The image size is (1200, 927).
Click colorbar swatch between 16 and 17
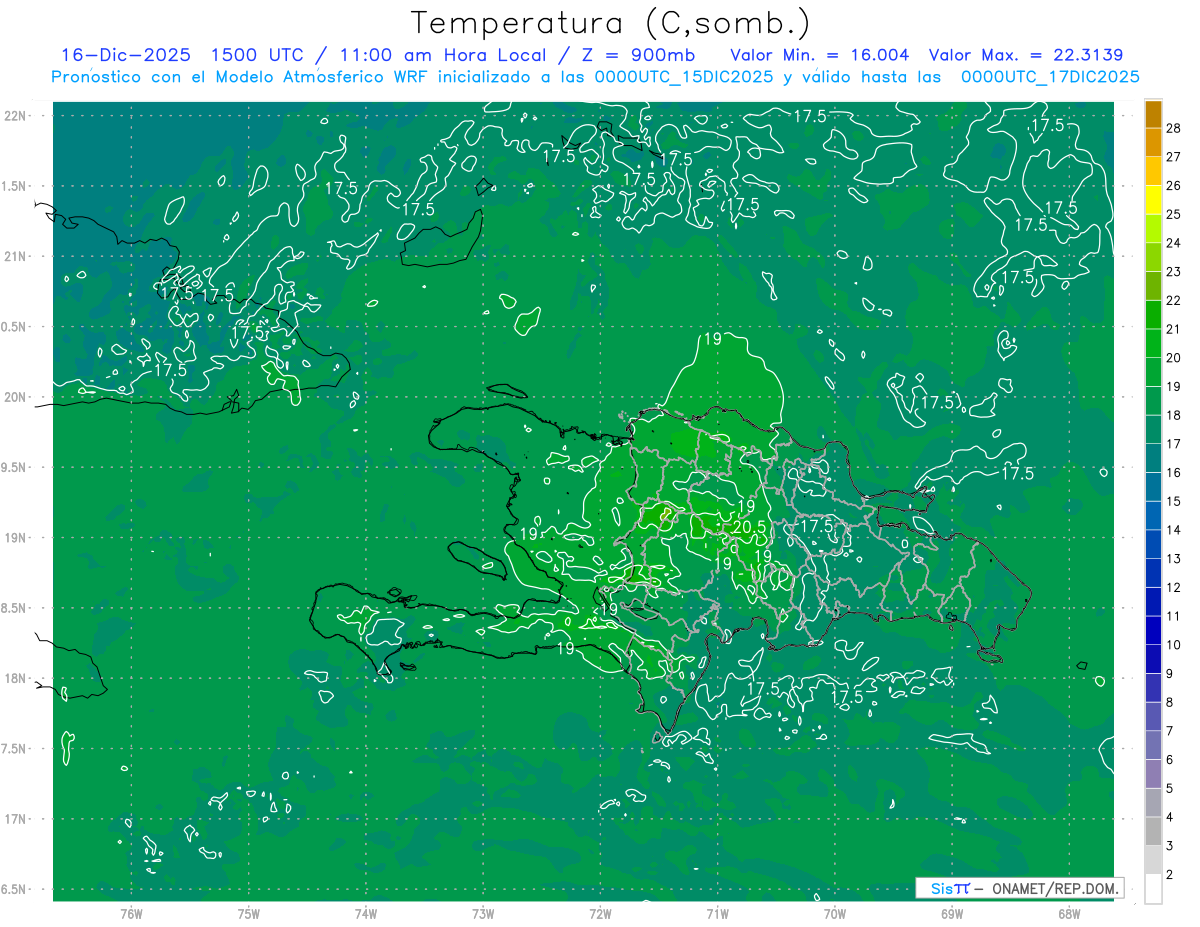[x=1153, y=459]
